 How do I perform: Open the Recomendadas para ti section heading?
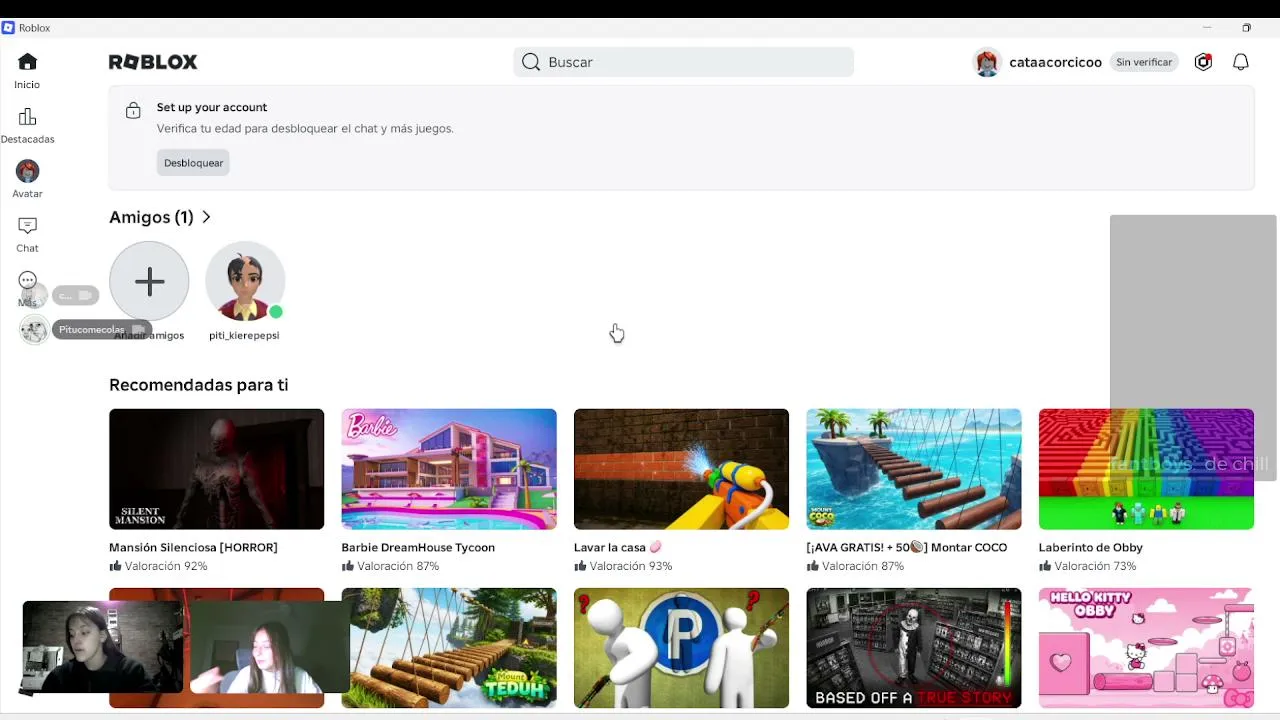198,385
